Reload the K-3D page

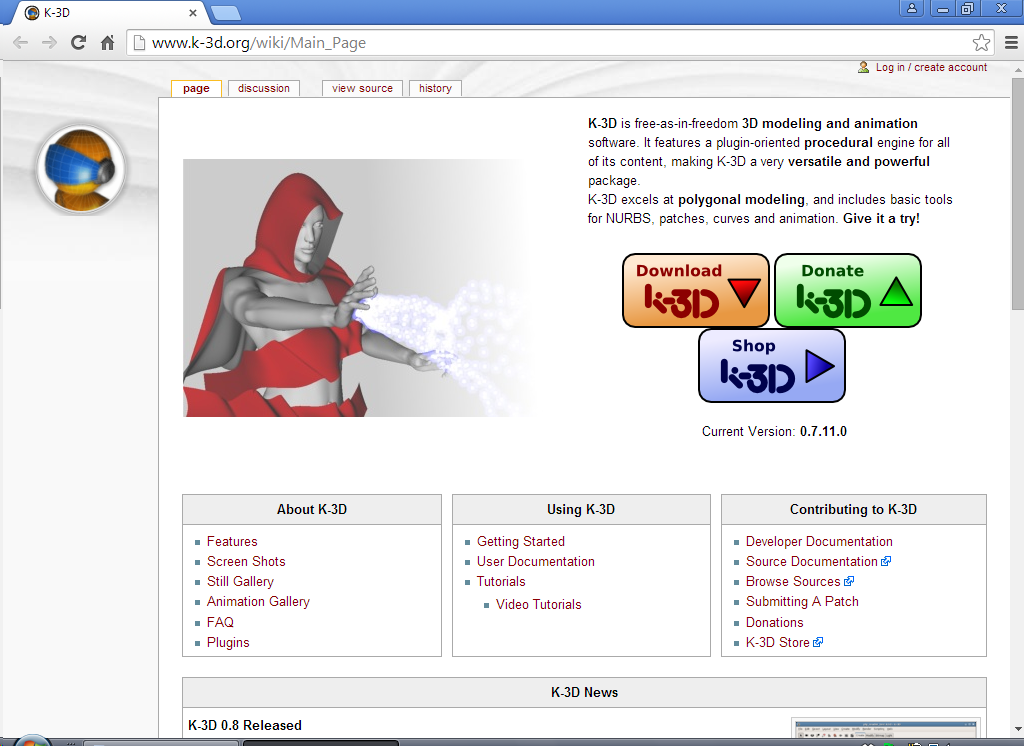coord(78,43)
